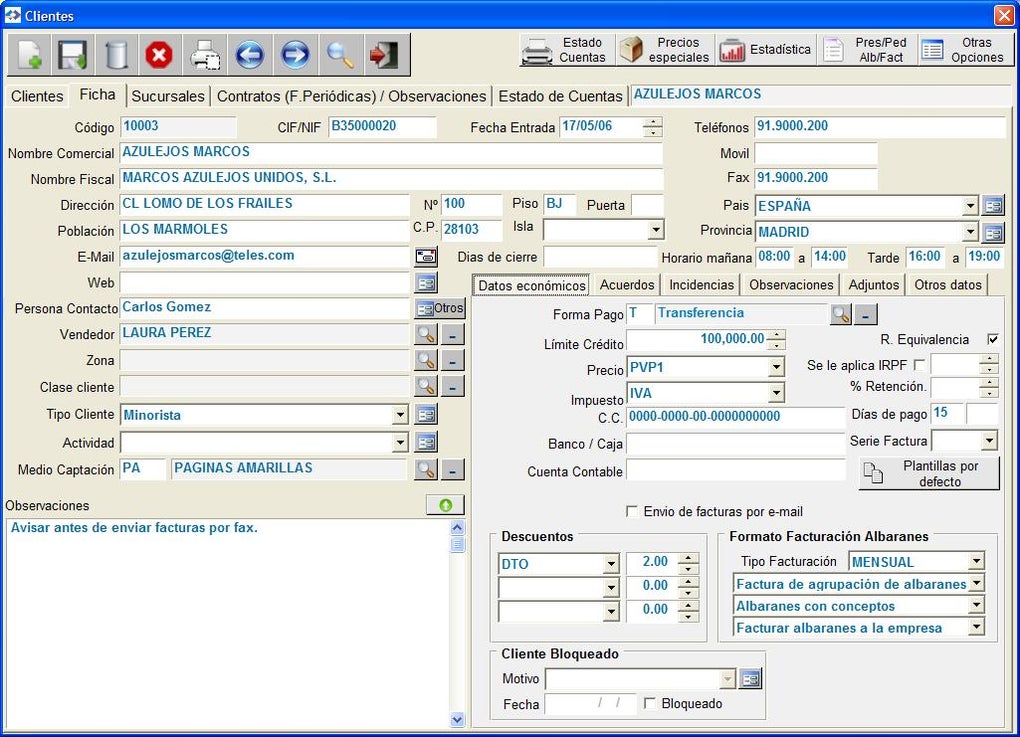Screen dimensions: 1020x737
Task: Toggle R. Equivalencia checkbox
Action: pyautogui.click(x=993, y=339)
